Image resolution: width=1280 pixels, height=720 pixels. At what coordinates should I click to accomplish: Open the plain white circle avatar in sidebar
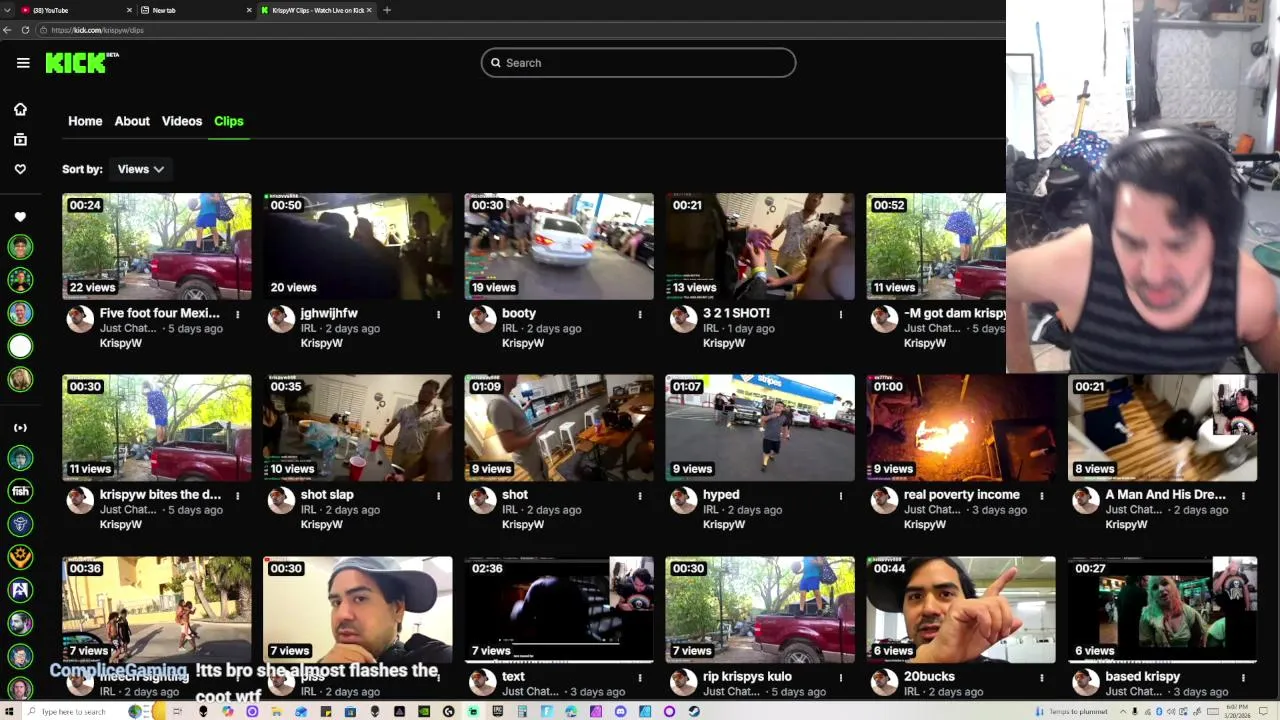click(20, 346)
